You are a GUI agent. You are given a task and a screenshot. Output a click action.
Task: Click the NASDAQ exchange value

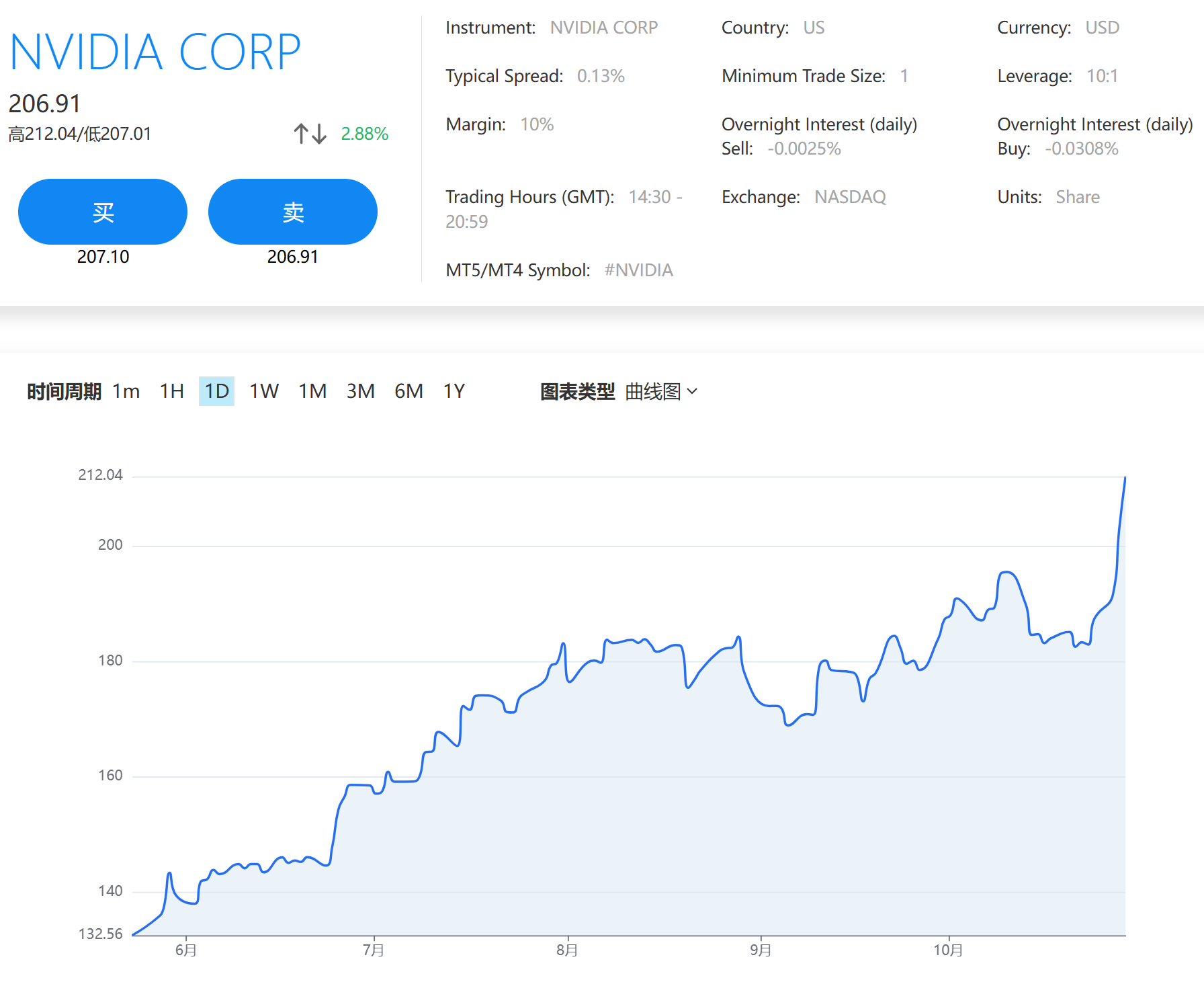coord(850,197)
